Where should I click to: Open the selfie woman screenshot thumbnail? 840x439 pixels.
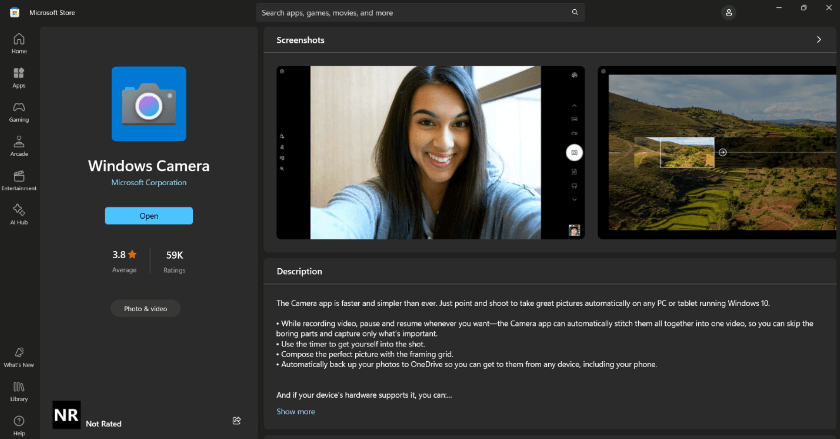tap(430, 152)
